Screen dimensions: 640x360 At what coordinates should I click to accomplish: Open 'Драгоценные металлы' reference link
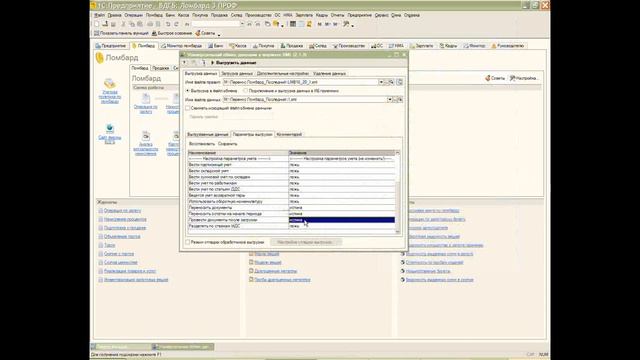276,271
